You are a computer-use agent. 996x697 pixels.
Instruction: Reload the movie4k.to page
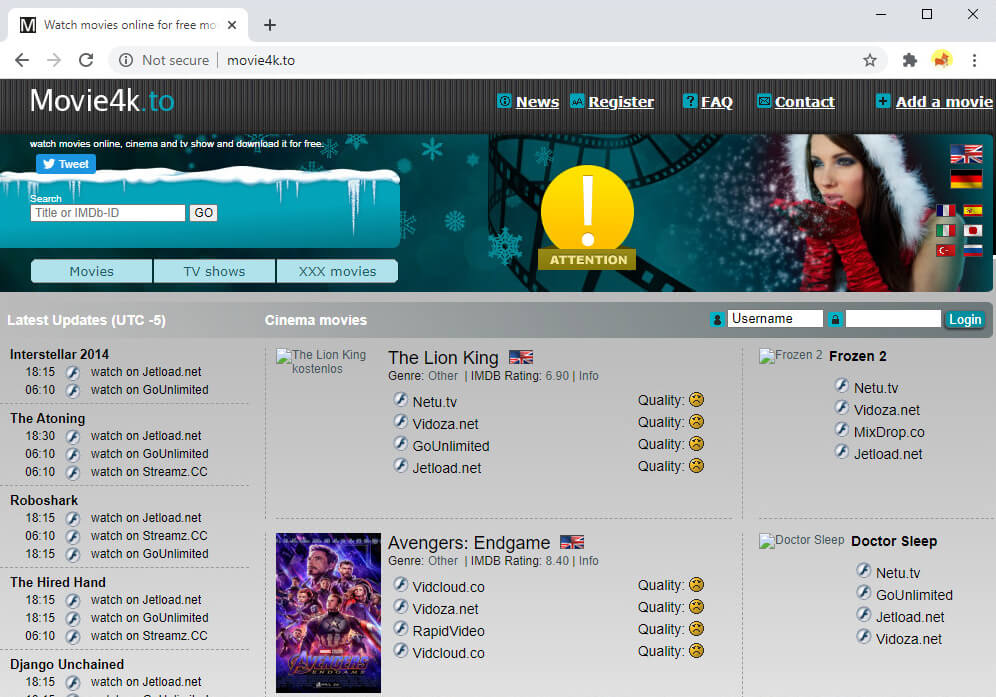click(86, 60)
